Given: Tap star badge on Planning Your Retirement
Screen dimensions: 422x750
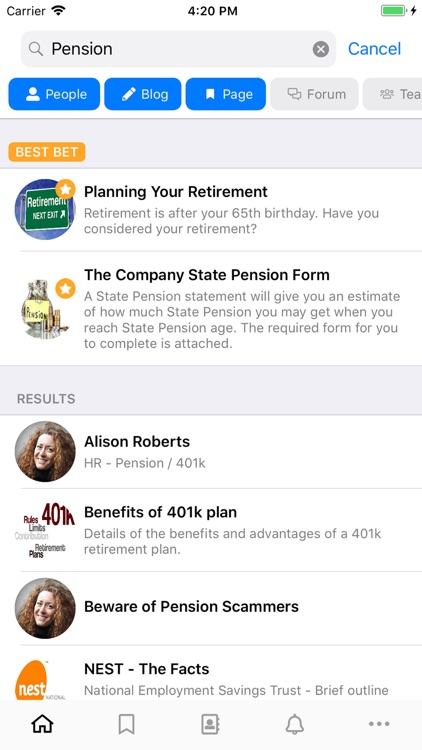Looking at the screenshot, I should (x=66, y=189).
